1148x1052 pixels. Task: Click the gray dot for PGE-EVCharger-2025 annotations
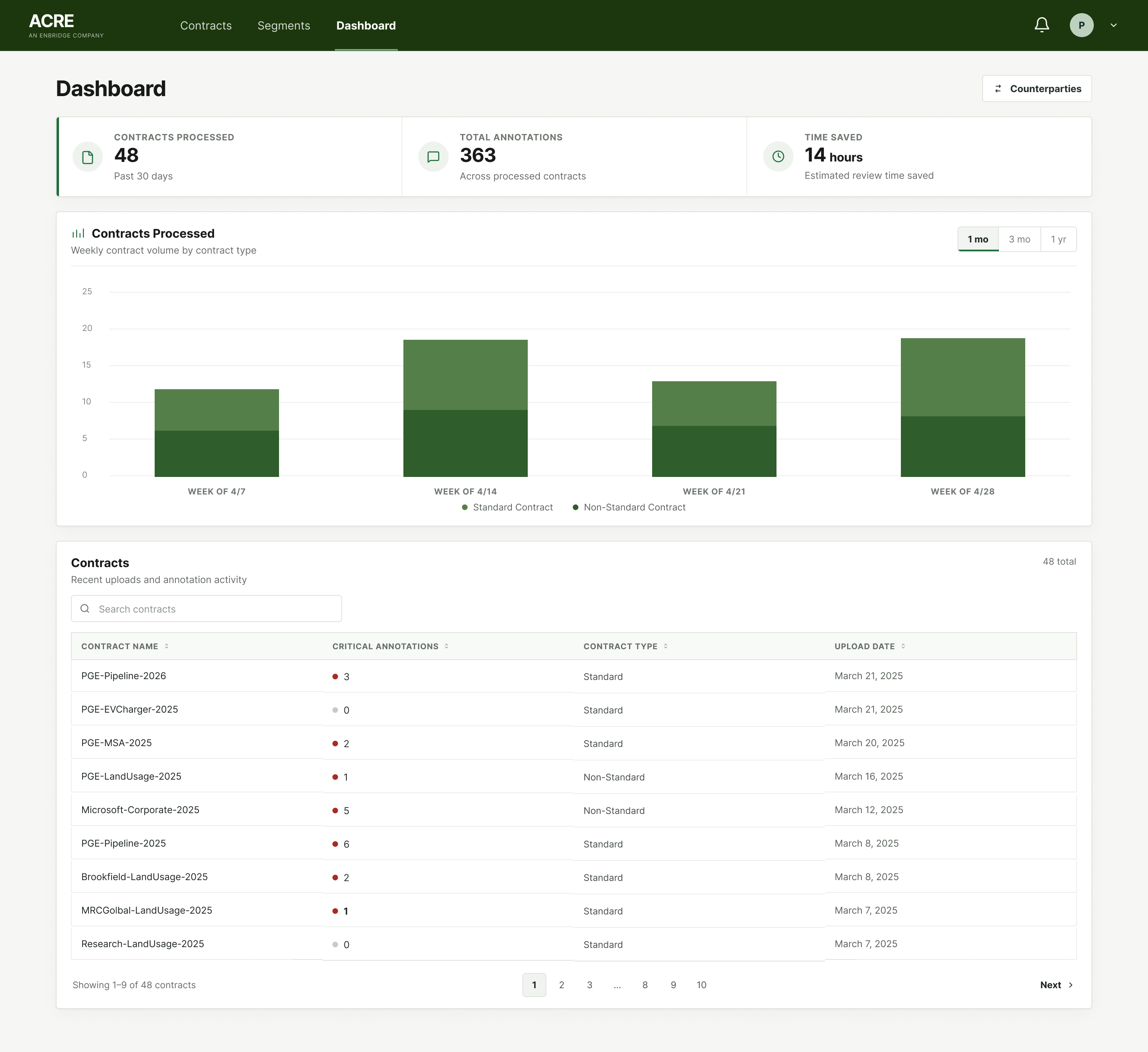pyautogui.click(x=335, y=710)
